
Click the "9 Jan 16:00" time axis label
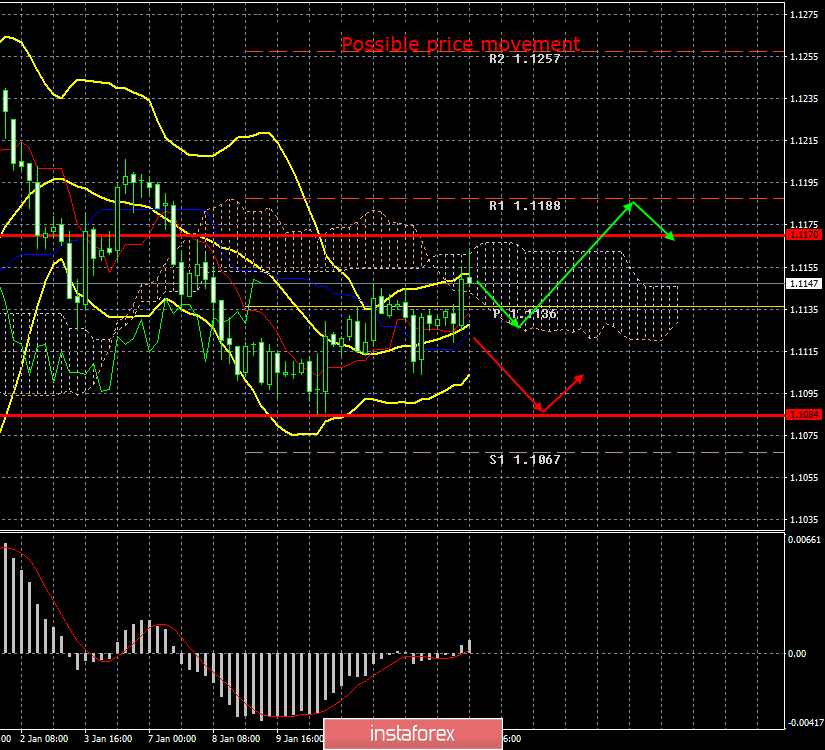pos(300,739)
